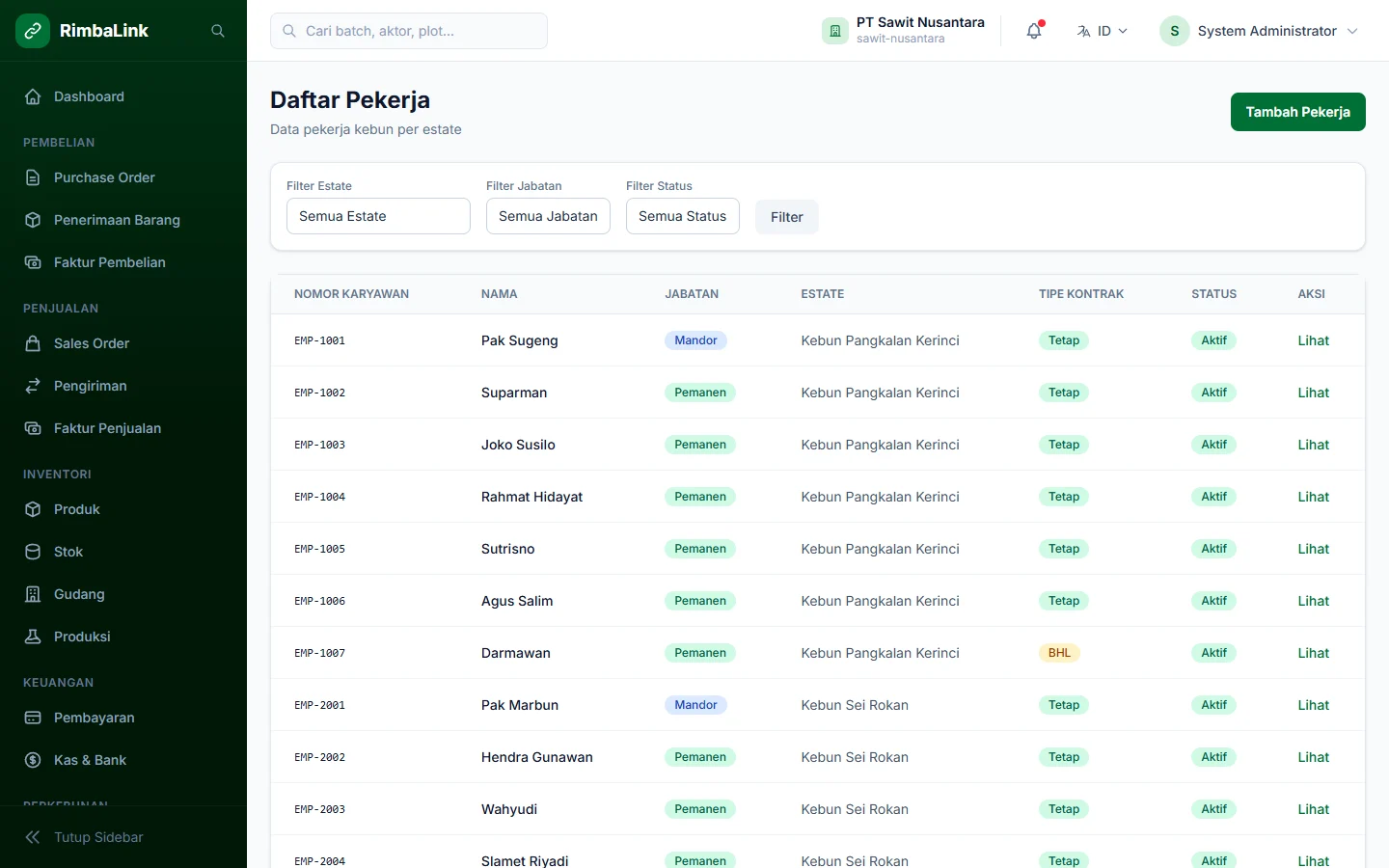
Task: Click the Faktur Pembelian icon
Action: (33, 262)
